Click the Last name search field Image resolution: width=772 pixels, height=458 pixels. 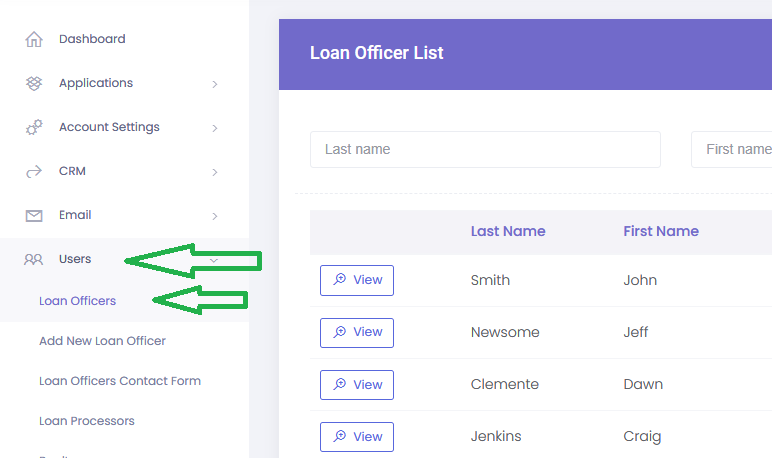[485, 149]
